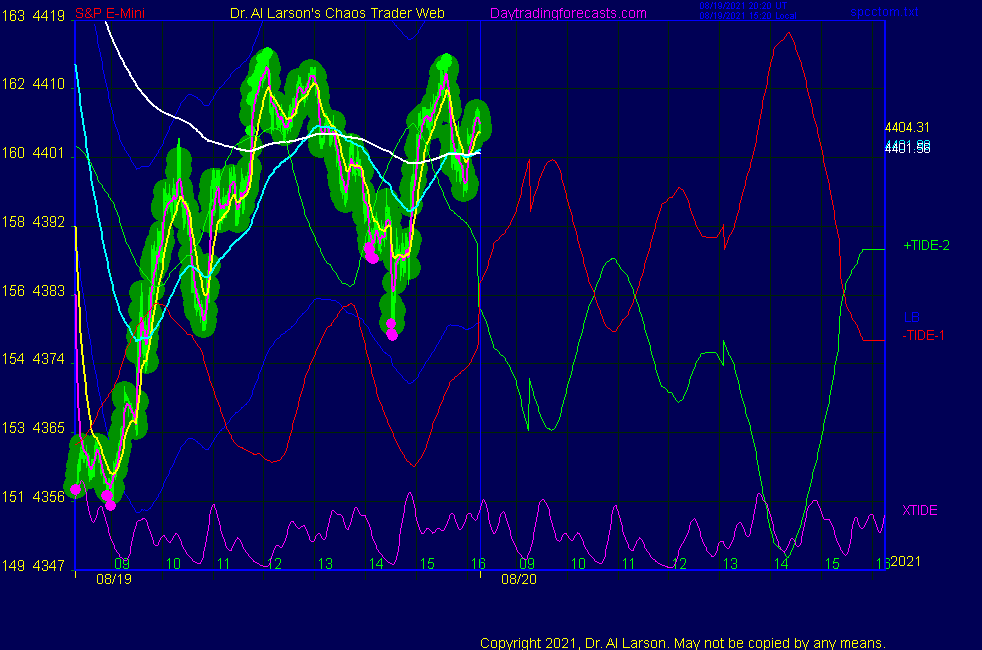Click the Daytradingforecasts.com link
This screenshot has width=982, height=650.
[567, 13]
